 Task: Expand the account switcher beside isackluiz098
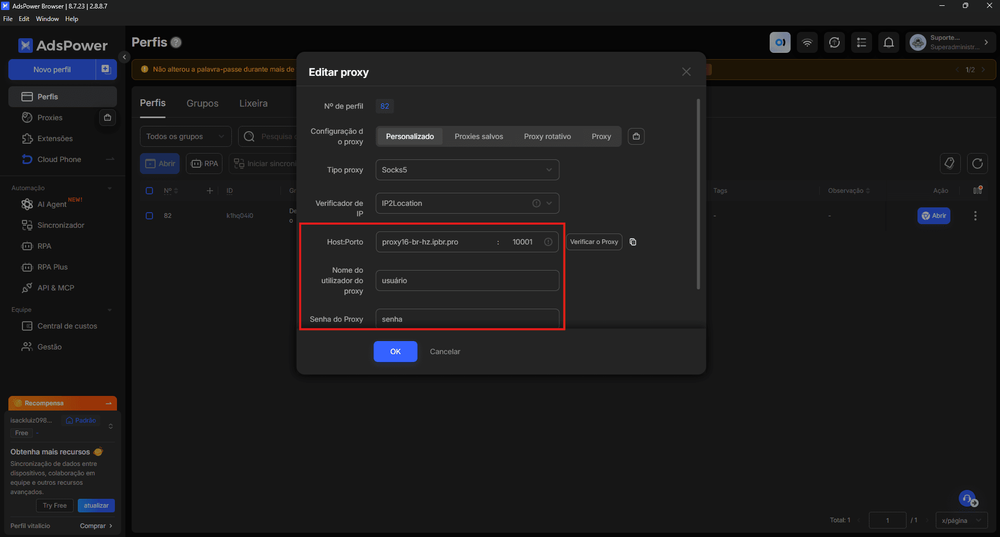pos(111,426)
